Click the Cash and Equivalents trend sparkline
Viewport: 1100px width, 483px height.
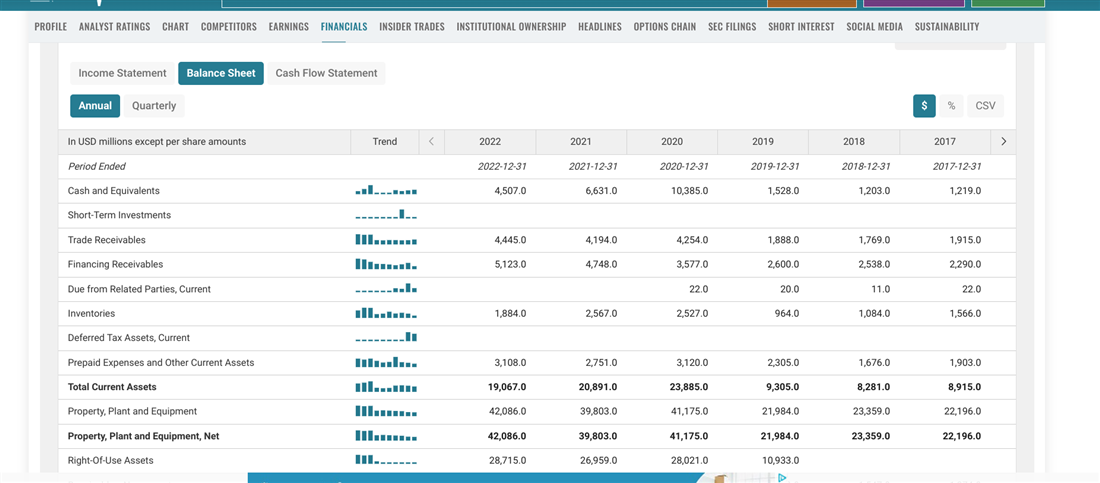click(385, 190)
